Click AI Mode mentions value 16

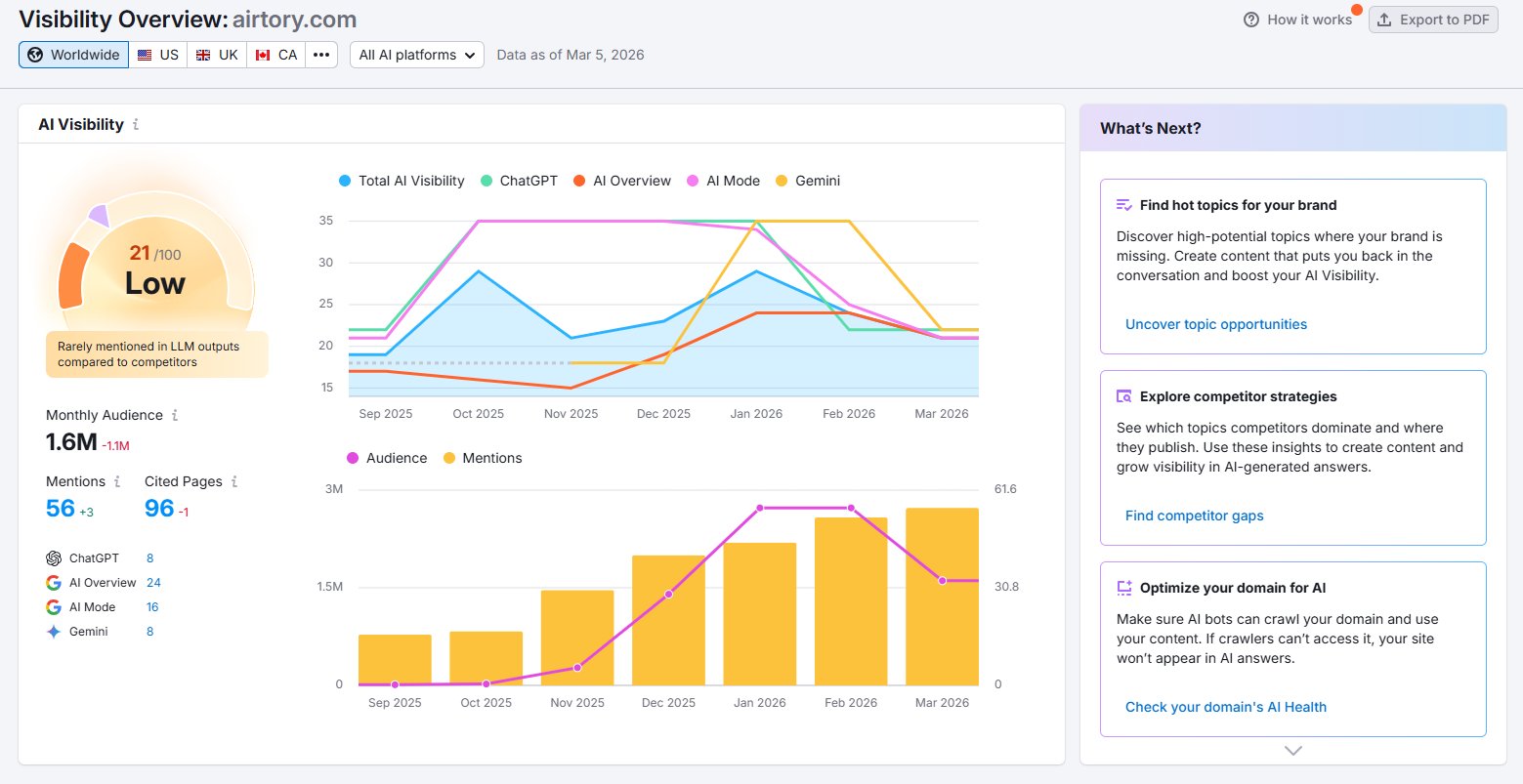[x=152, y=607]
